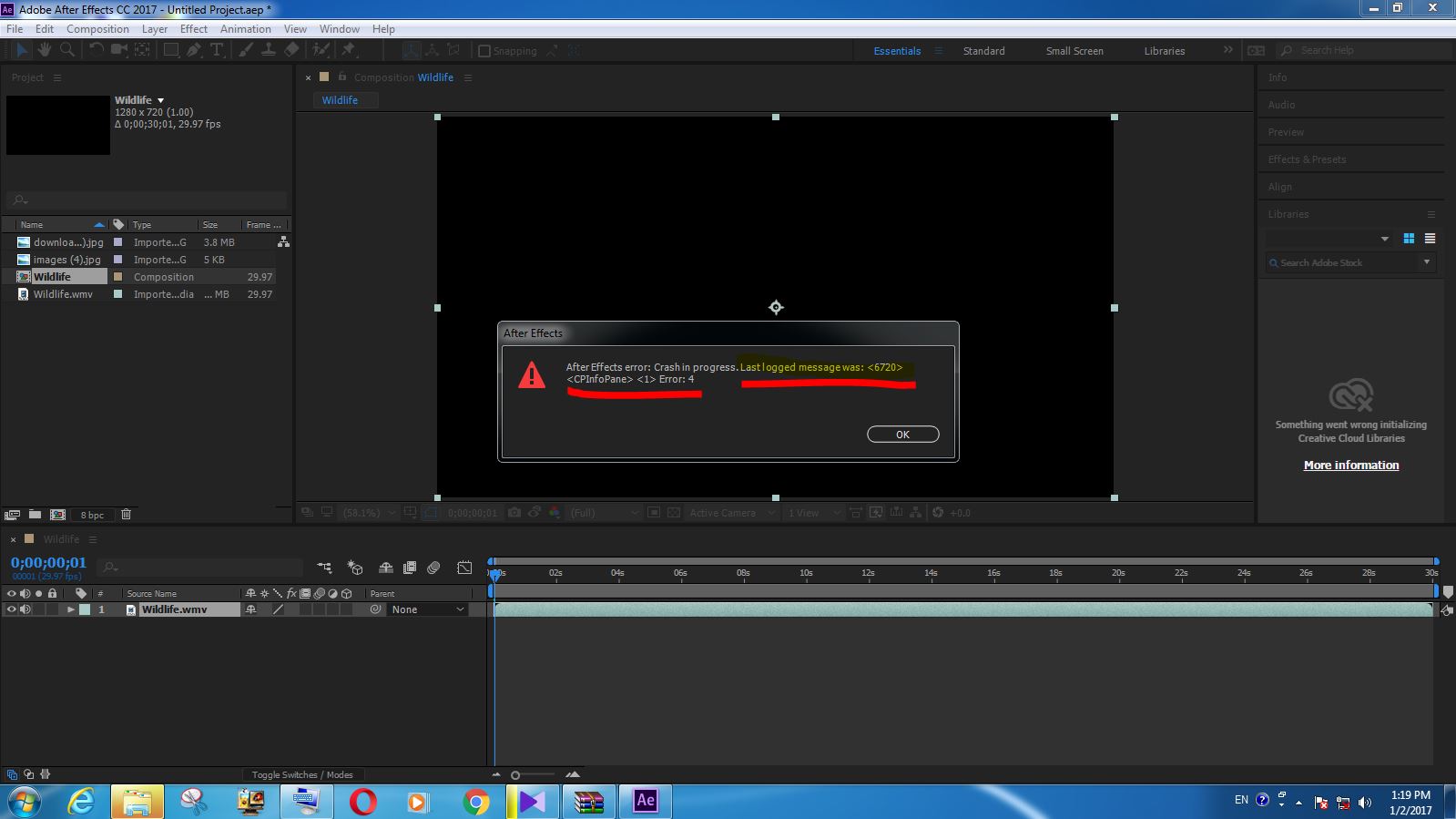Image resolution: width=1456 pixels, height=819 pixels.
Task: Expand Wildlife.wmv layer properties triangle
Action: coord(70,609)
